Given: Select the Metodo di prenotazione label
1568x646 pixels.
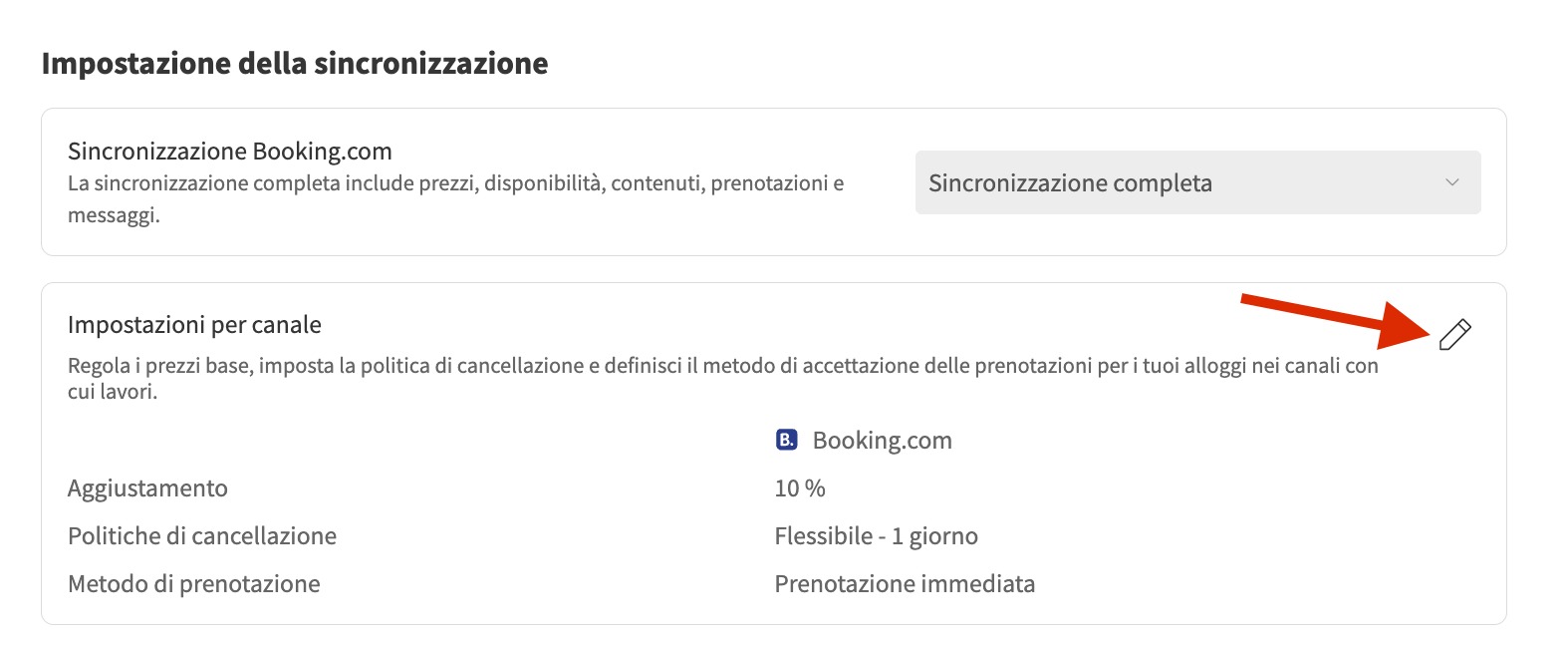Looking at the screenshot, I should [x=194, y=584].
